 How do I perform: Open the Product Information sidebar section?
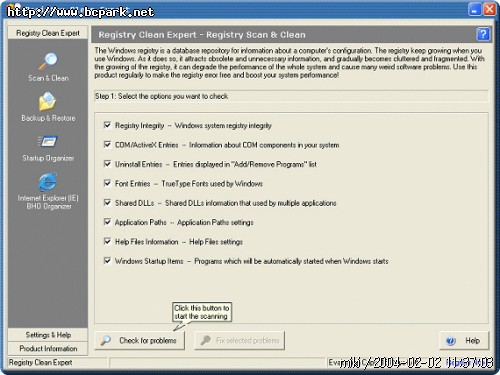coord(48,349)
